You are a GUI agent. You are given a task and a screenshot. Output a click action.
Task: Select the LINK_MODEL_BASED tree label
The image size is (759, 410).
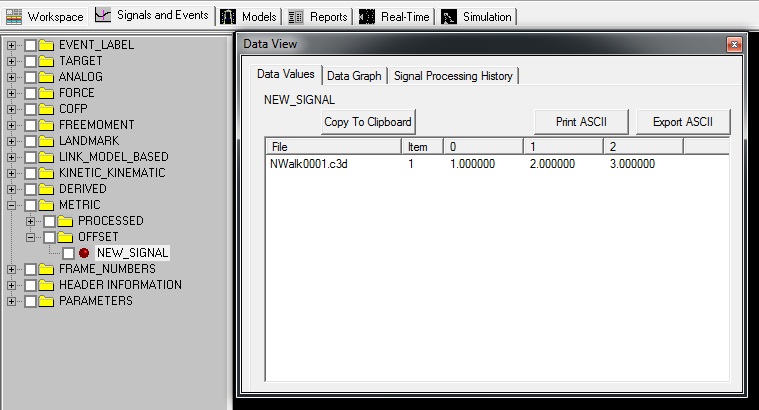tap(114, 157)
